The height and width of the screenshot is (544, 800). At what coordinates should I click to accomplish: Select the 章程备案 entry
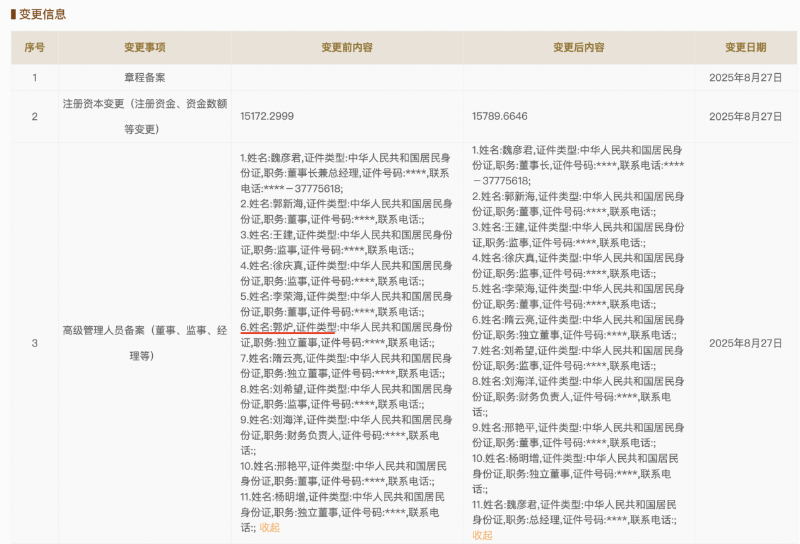pyautogui.click(x=145, y=77)
